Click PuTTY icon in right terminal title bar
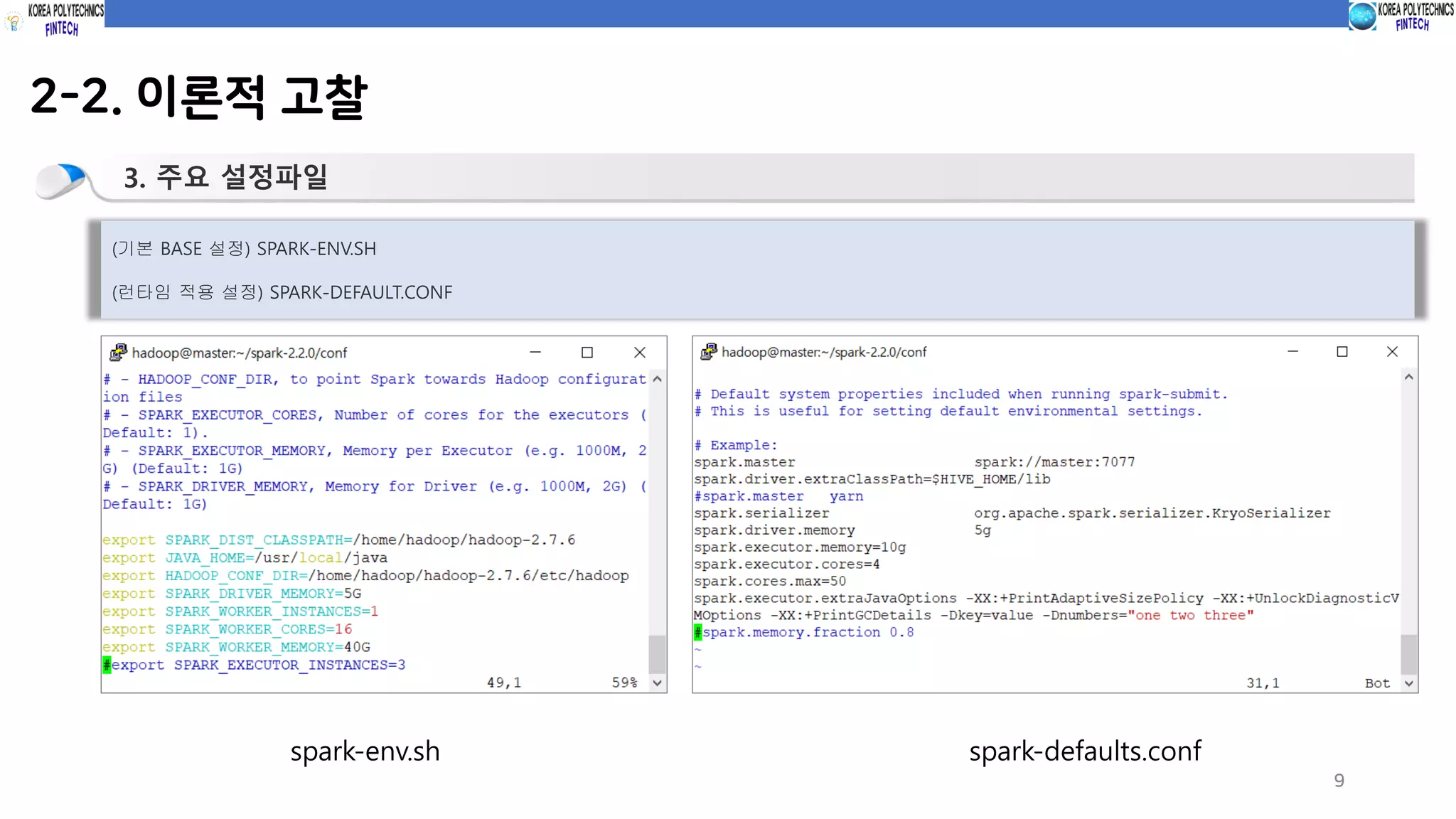The width and height of the screenshot is (1456, 819). pos(708,351)
